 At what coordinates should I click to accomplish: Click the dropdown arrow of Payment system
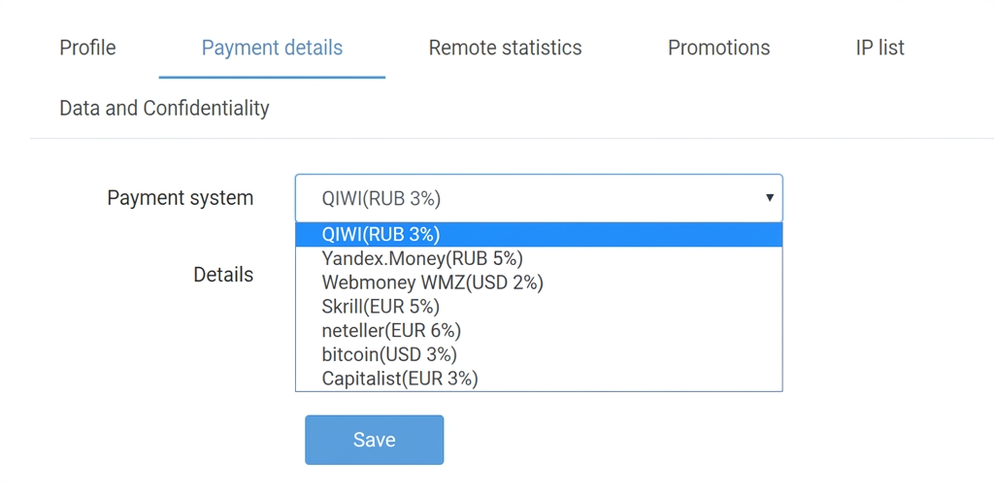point(769,198)
